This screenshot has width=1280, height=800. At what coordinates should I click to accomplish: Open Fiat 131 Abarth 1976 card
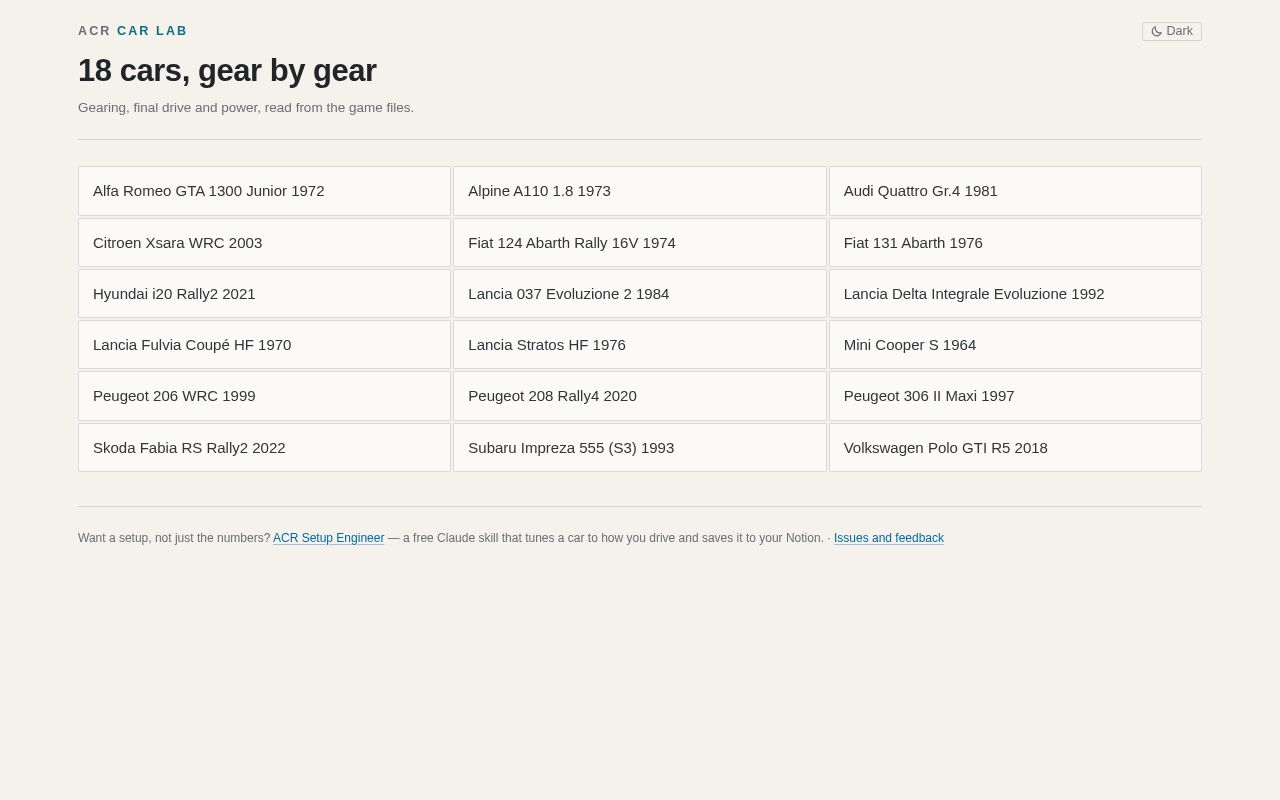(1015, 243)
